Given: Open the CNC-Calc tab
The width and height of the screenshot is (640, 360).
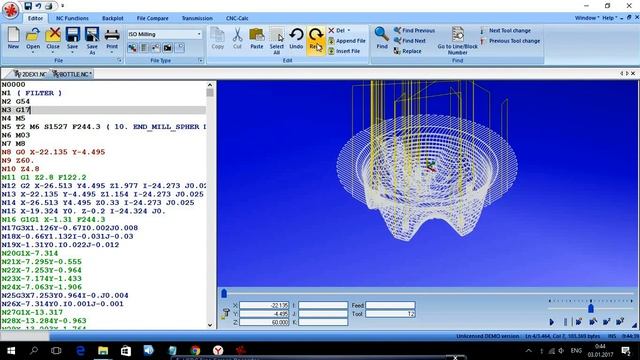Looking at the screenshot, I should pyautogui.click(x=237, y=18).
